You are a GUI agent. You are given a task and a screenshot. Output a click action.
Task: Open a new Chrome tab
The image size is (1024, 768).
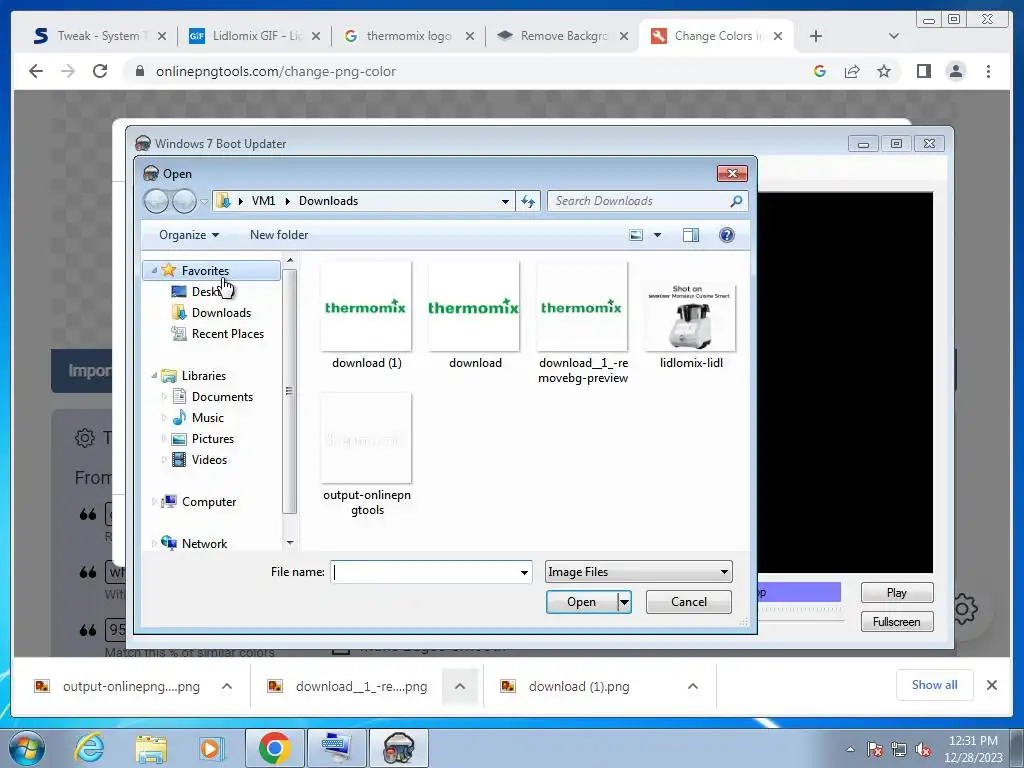click(x=816, y=36)
